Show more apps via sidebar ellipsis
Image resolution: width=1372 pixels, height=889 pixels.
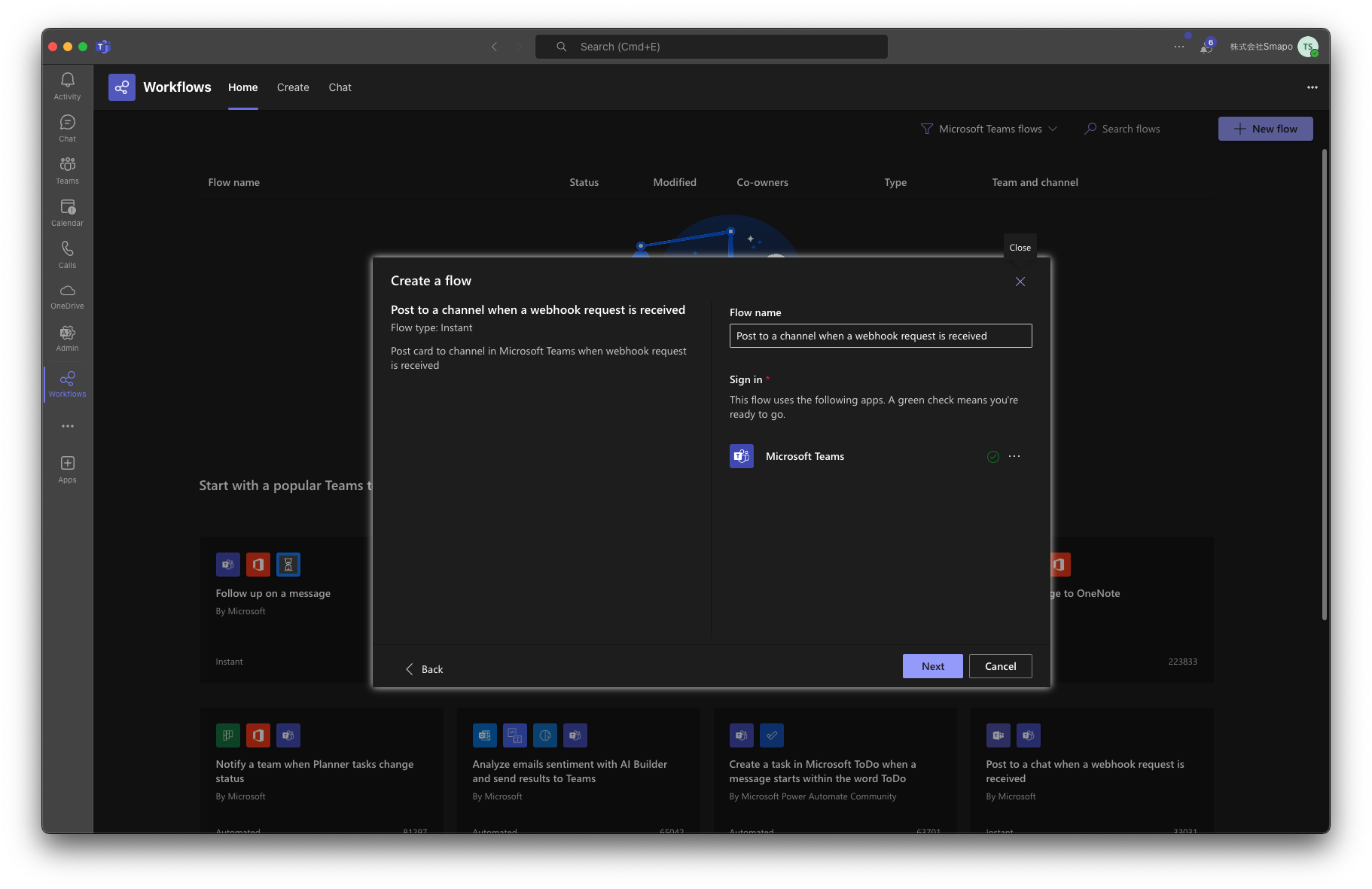point(68,426)
